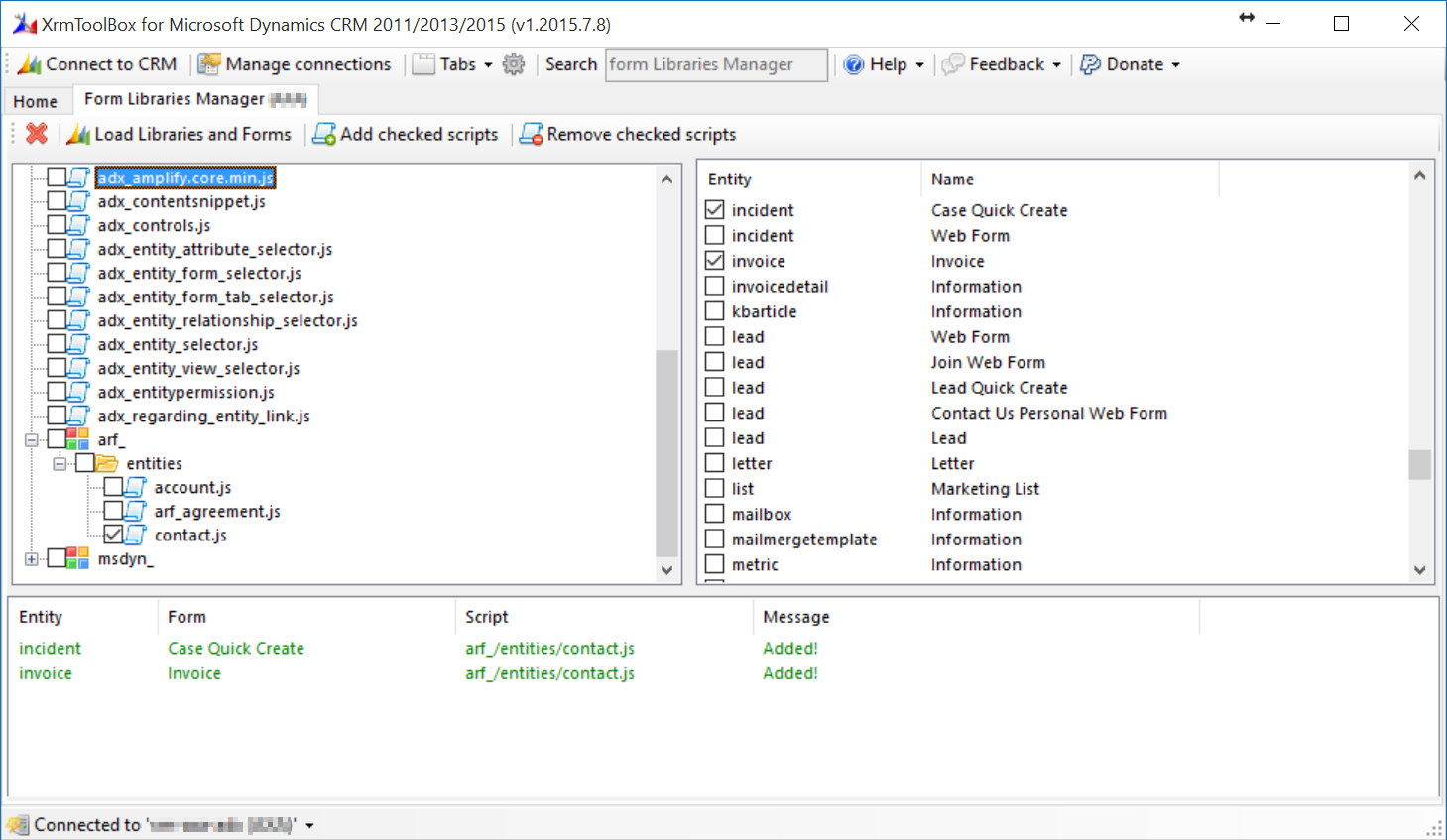Select the adx_regarding_entity_link.js tree item
This screenshot has height=840, width=1447.
pyautogui.click(x=203, y=416)
